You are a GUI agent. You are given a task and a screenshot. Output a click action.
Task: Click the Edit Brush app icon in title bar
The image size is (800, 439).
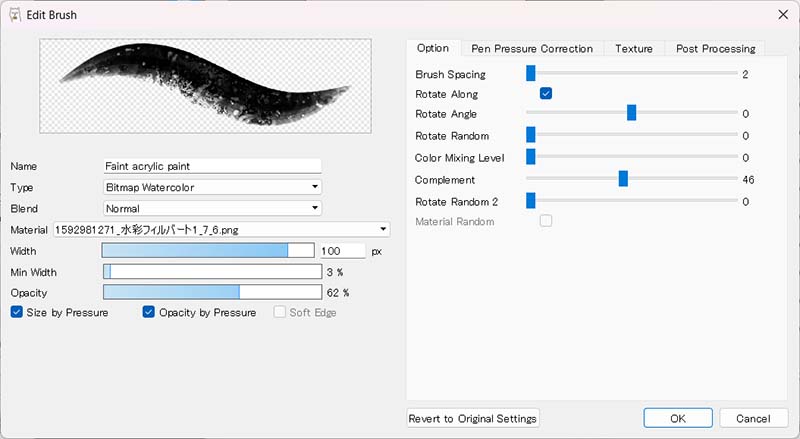coord(15,15)
